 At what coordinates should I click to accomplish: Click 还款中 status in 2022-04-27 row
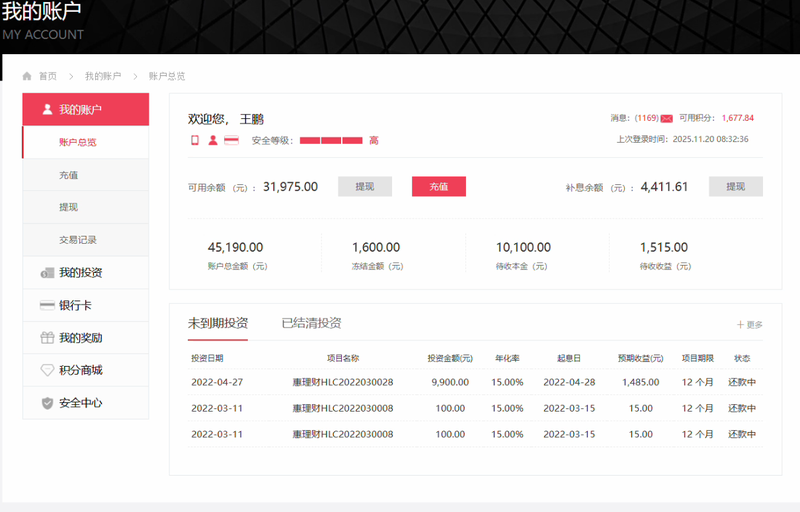[742, 382]
